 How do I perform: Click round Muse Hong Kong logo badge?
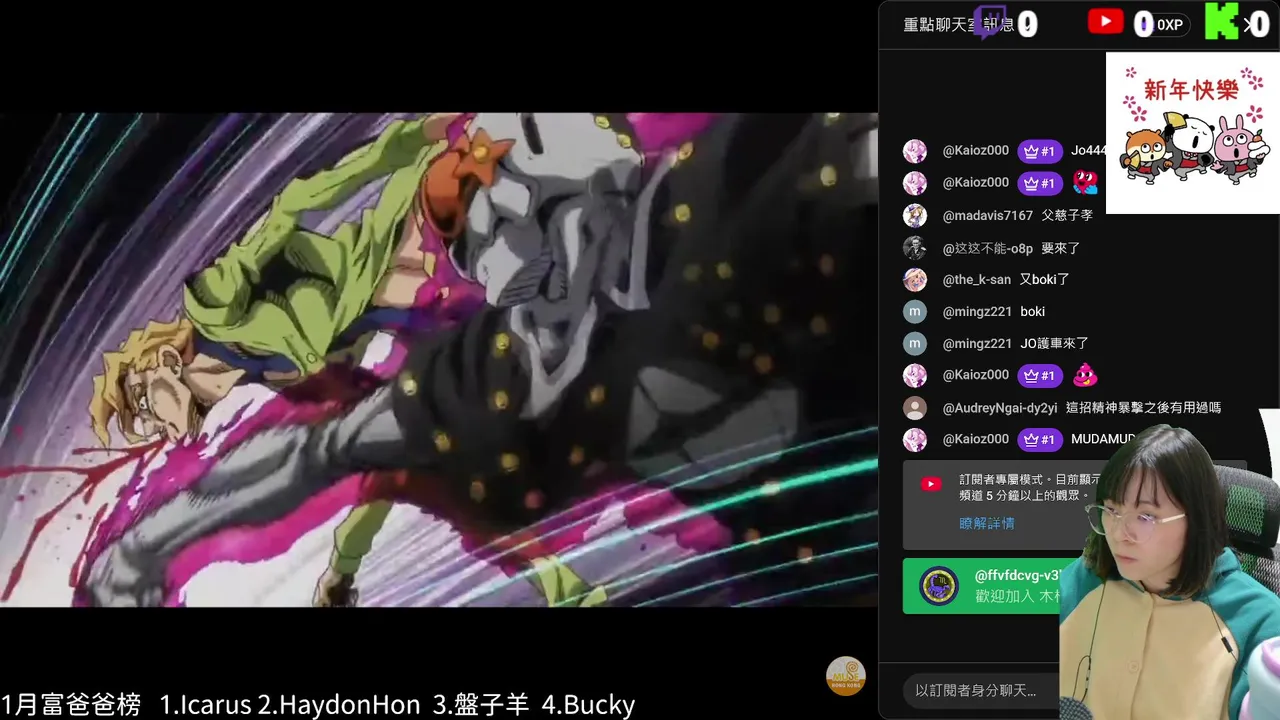coord(845,676)
